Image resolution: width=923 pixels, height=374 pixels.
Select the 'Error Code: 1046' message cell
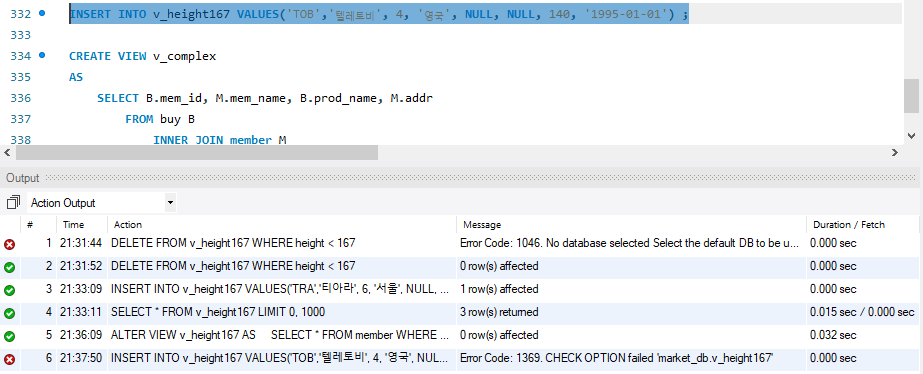coord(629,243)
